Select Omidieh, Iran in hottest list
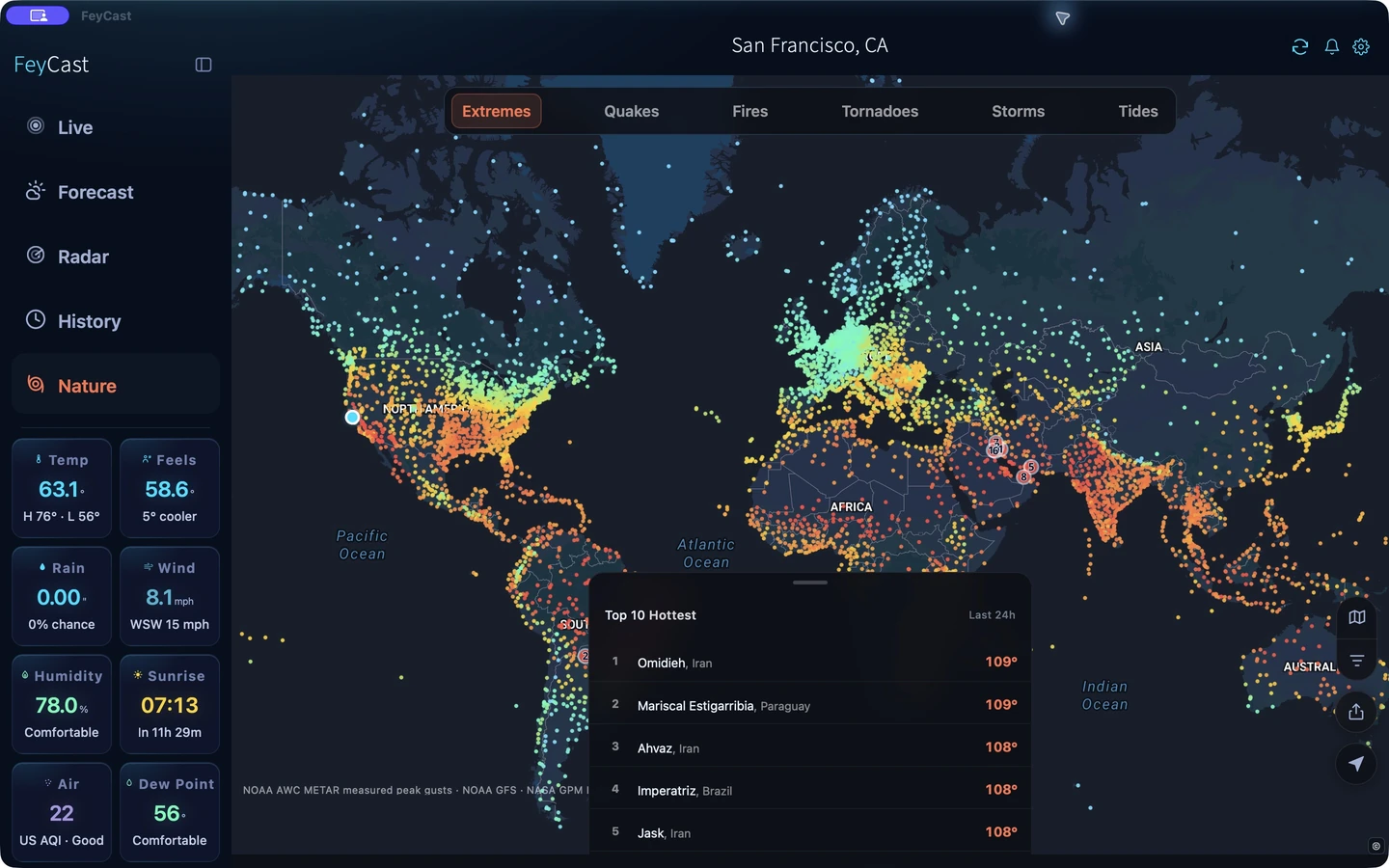This screenshot has height=868, width=1389. [x=810, y=662]
